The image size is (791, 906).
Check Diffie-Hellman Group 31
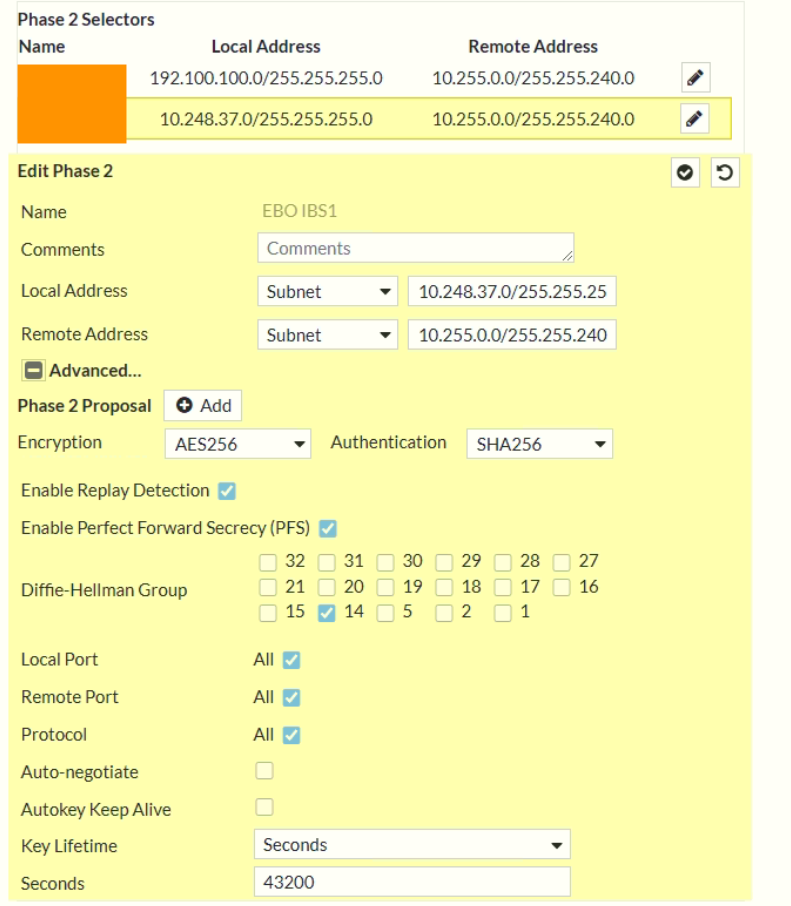point(327,562)
